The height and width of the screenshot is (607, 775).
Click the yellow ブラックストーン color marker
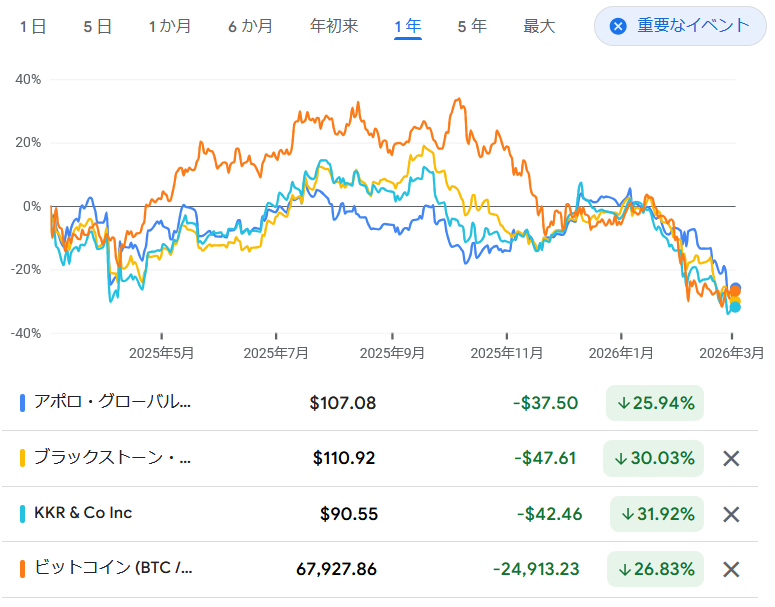click(x=22, y=458)
